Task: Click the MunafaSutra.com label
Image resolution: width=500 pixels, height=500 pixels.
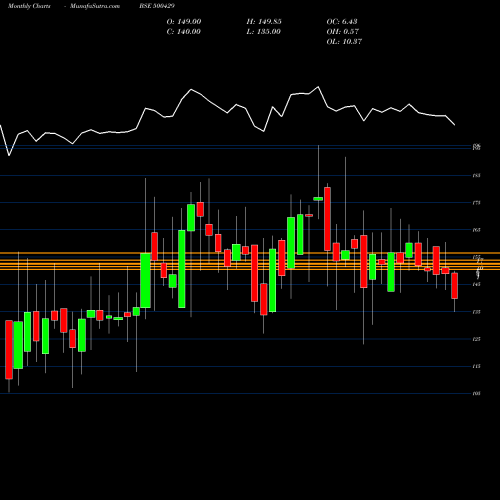Action: (x=95, y=6)
